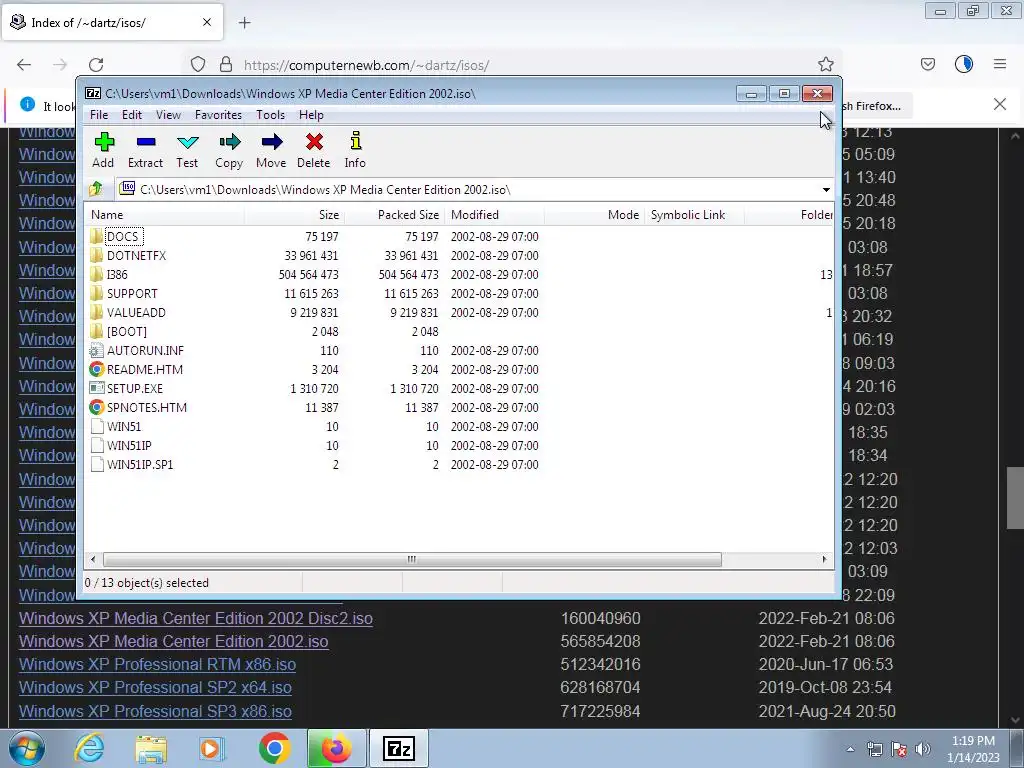Open the View menu
Viewport: 1024px width, 768px height.
coord(168,115)
